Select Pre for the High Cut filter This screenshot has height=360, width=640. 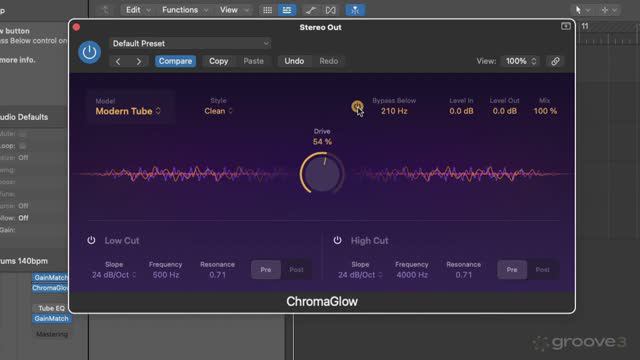pos(512,270)
